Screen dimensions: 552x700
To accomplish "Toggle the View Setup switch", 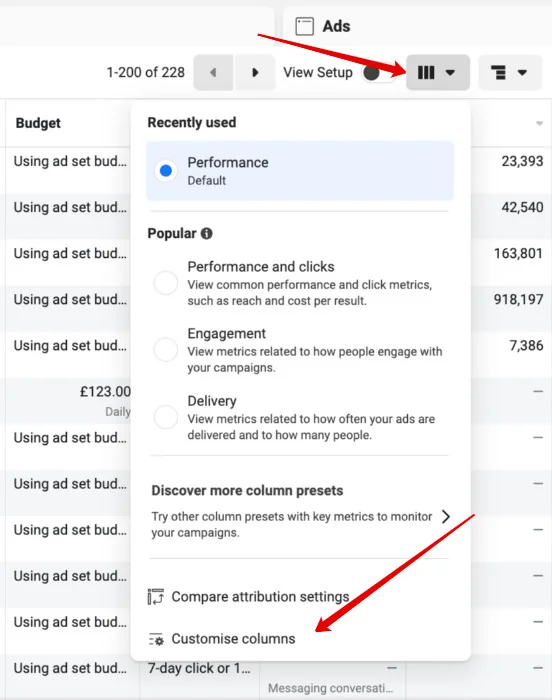I will click(377, 73).
